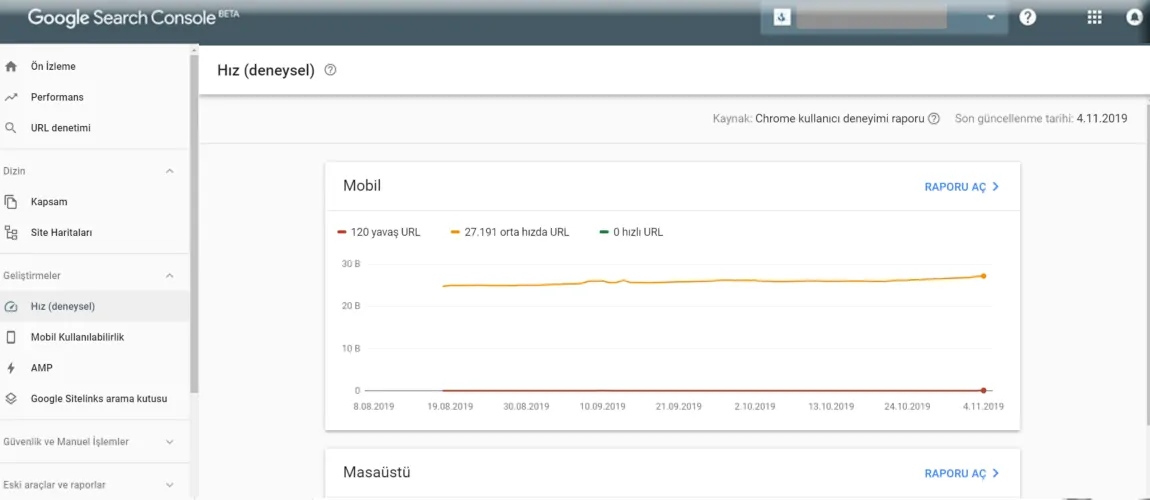
Task: Click help icon next to Hız (deneysel) title
Action: 330,70
